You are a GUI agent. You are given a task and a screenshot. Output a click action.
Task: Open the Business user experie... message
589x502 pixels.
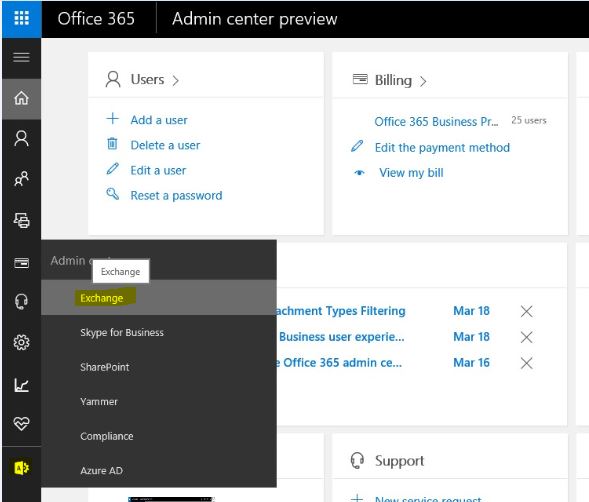pyautogui.click(x=341, y=337)
